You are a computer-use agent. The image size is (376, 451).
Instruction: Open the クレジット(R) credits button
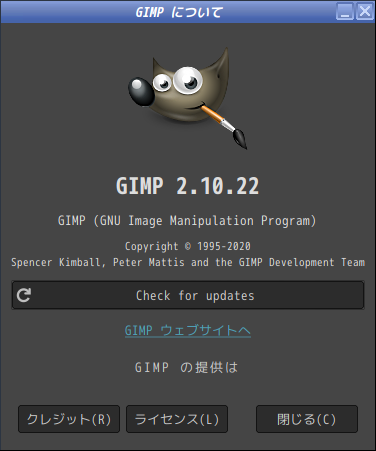(69, 419)
